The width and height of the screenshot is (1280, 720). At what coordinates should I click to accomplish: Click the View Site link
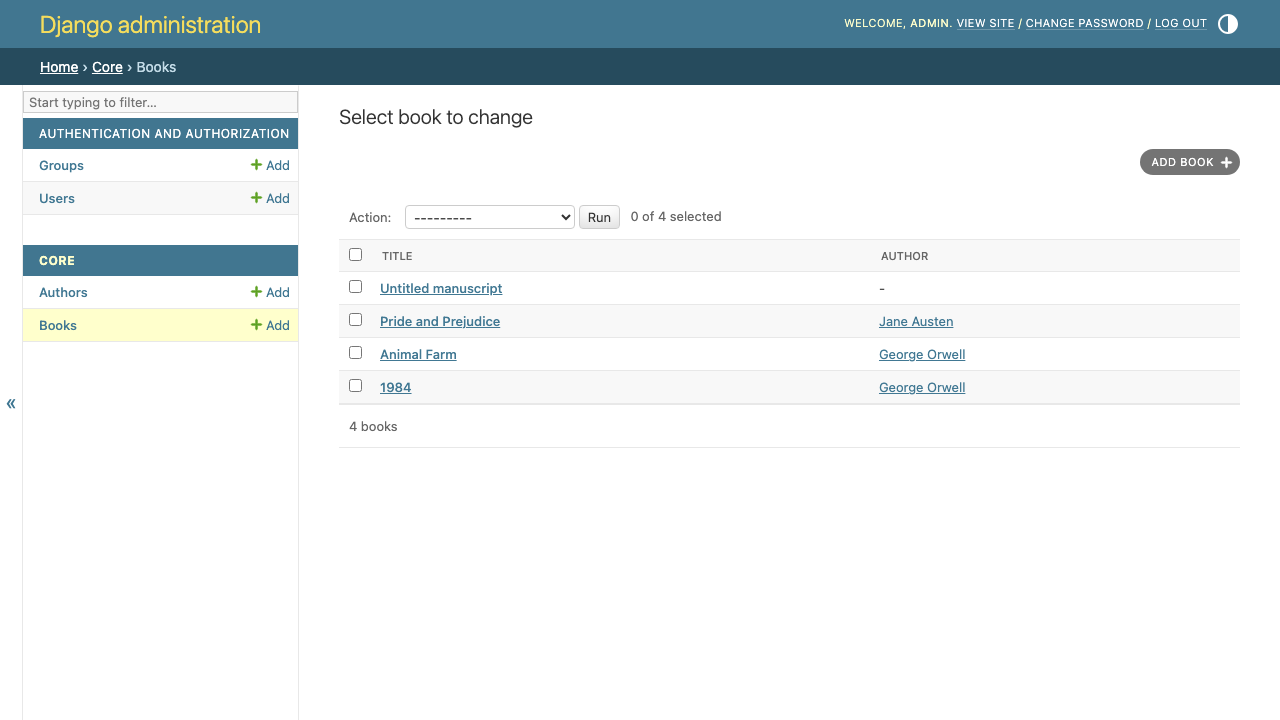985,23
